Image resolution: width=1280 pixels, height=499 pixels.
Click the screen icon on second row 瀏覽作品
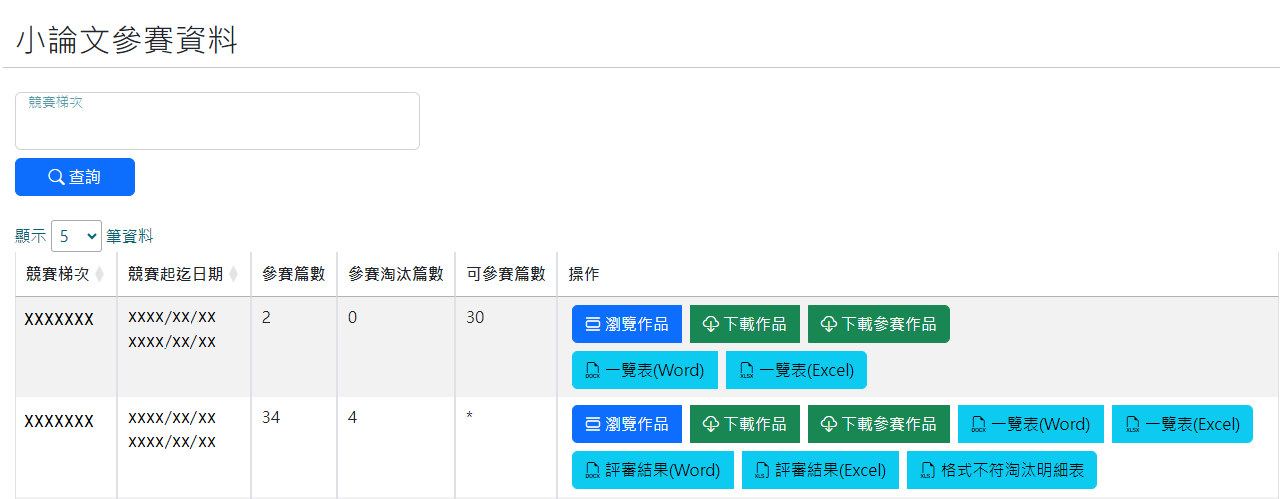[x=593, y=424]
